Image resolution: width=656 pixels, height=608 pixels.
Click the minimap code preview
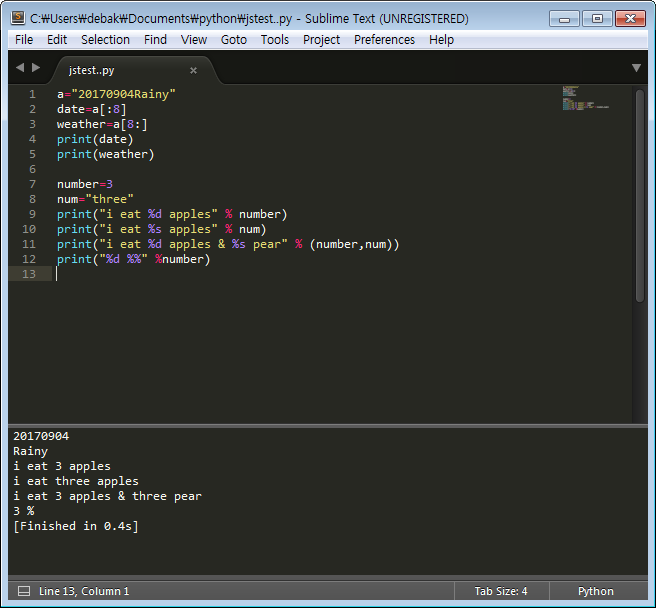(585, 98)
